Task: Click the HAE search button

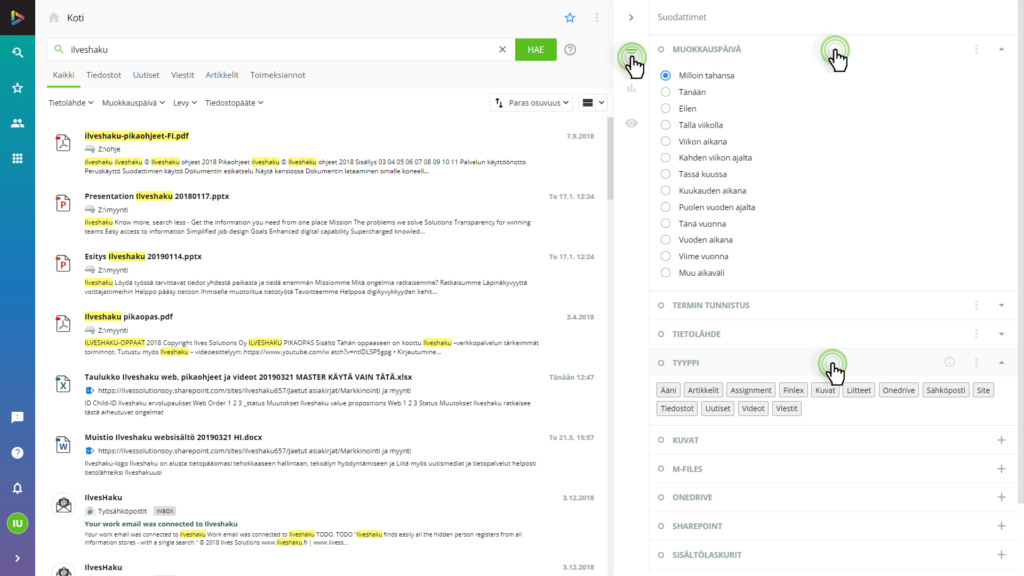Action: coord(536,50)
